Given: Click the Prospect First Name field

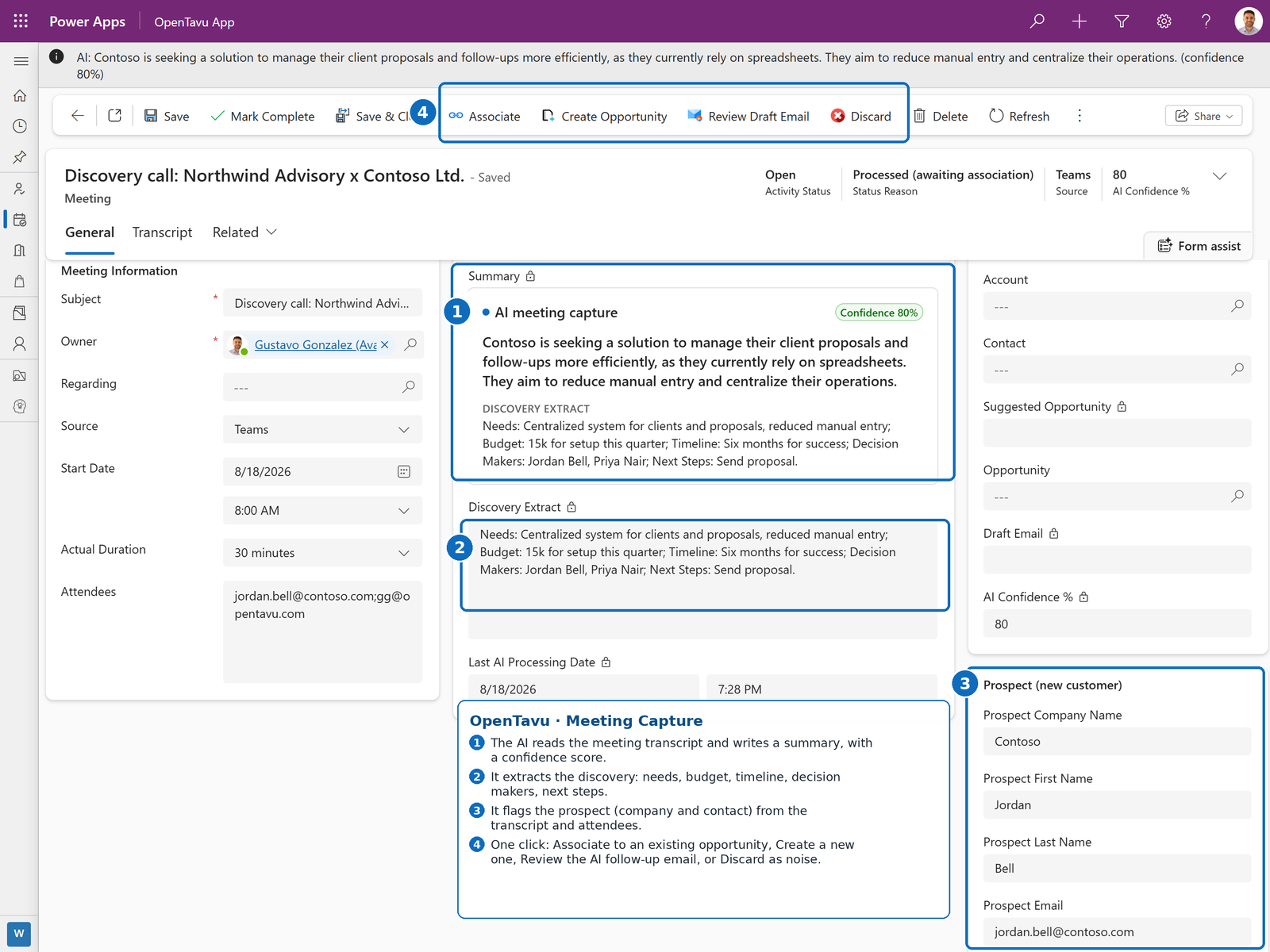Looking at the screenshot, I should pos(1118,804).
